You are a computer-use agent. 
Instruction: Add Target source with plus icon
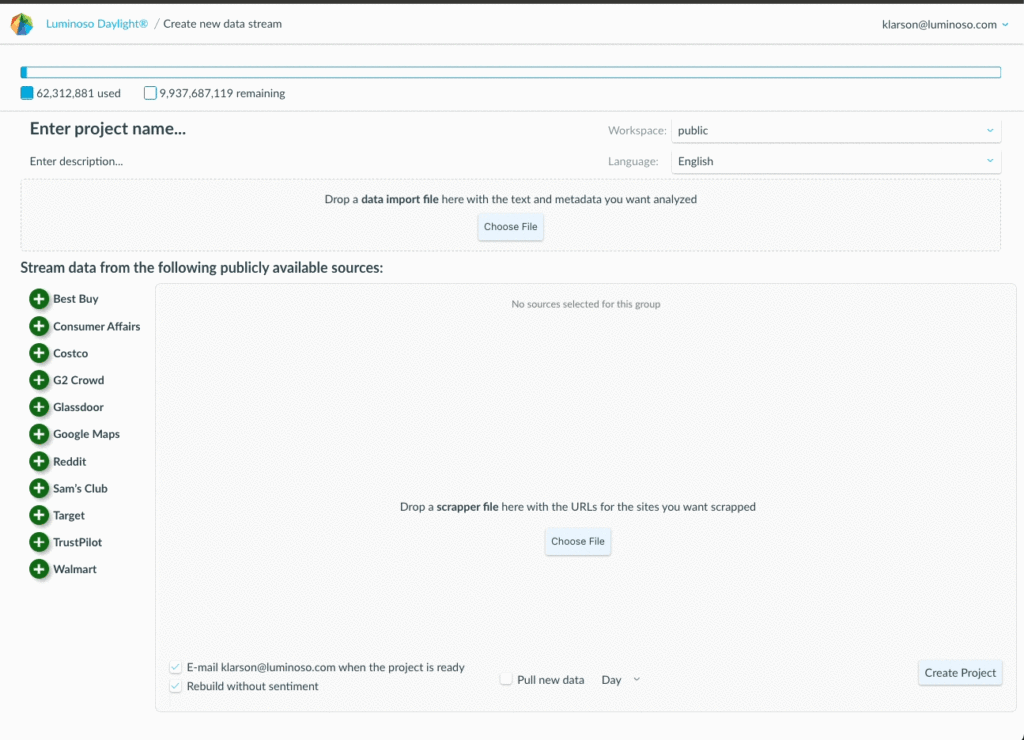tap(39, 515)
